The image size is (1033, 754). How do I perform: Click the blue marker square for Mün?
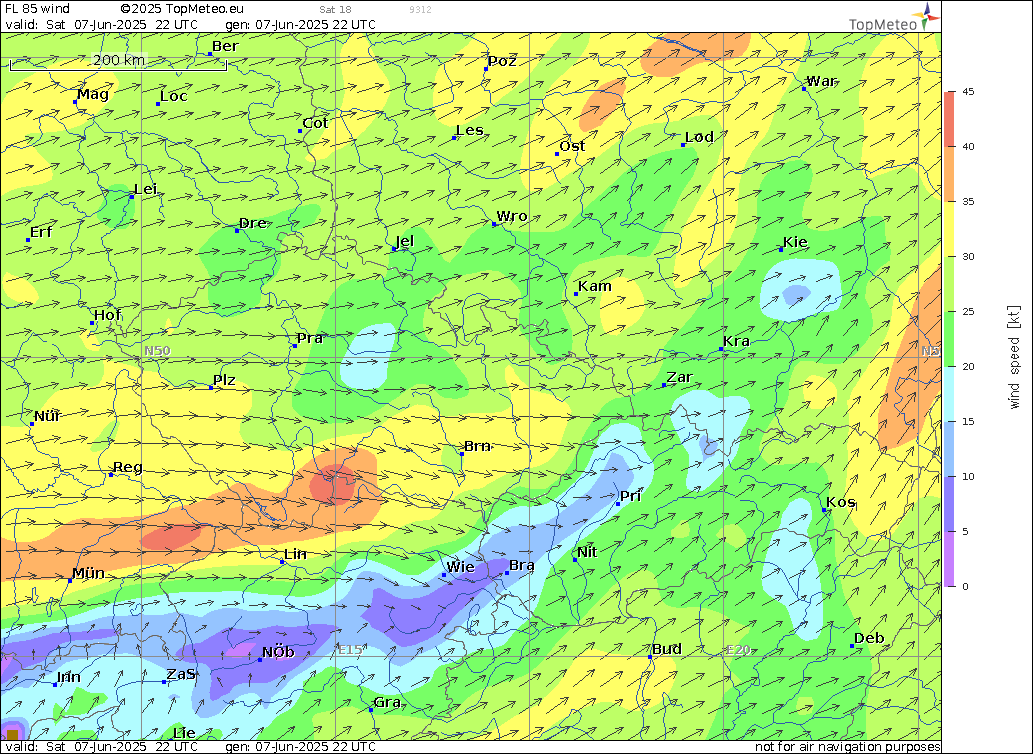click(x=70, y=581)
